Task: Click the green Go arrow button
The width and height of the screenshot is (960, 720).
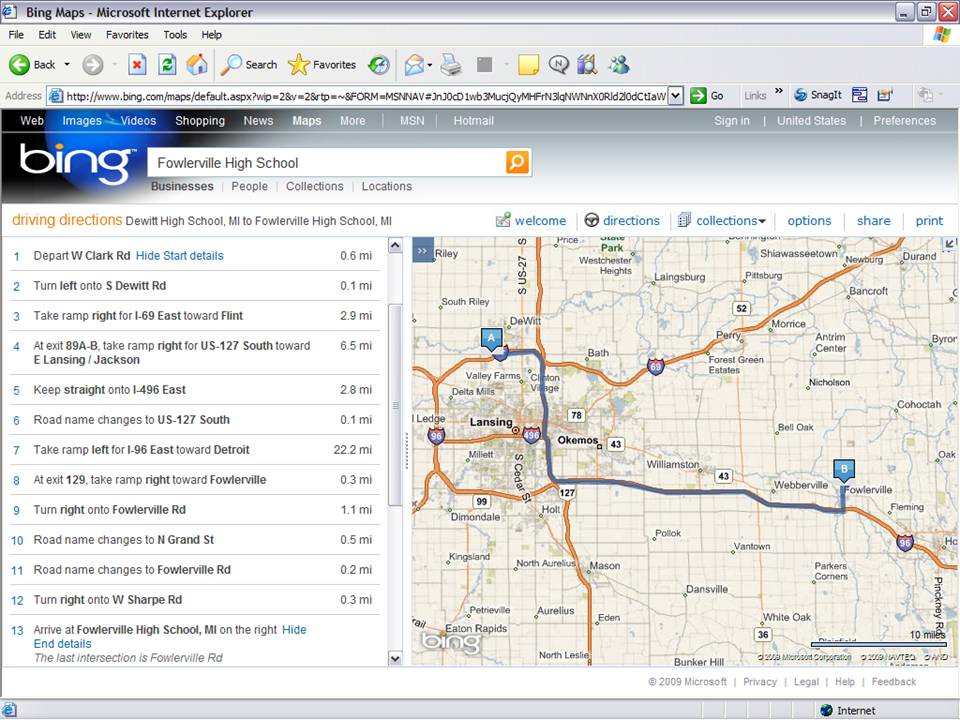Action: click(x=707, y=96)
